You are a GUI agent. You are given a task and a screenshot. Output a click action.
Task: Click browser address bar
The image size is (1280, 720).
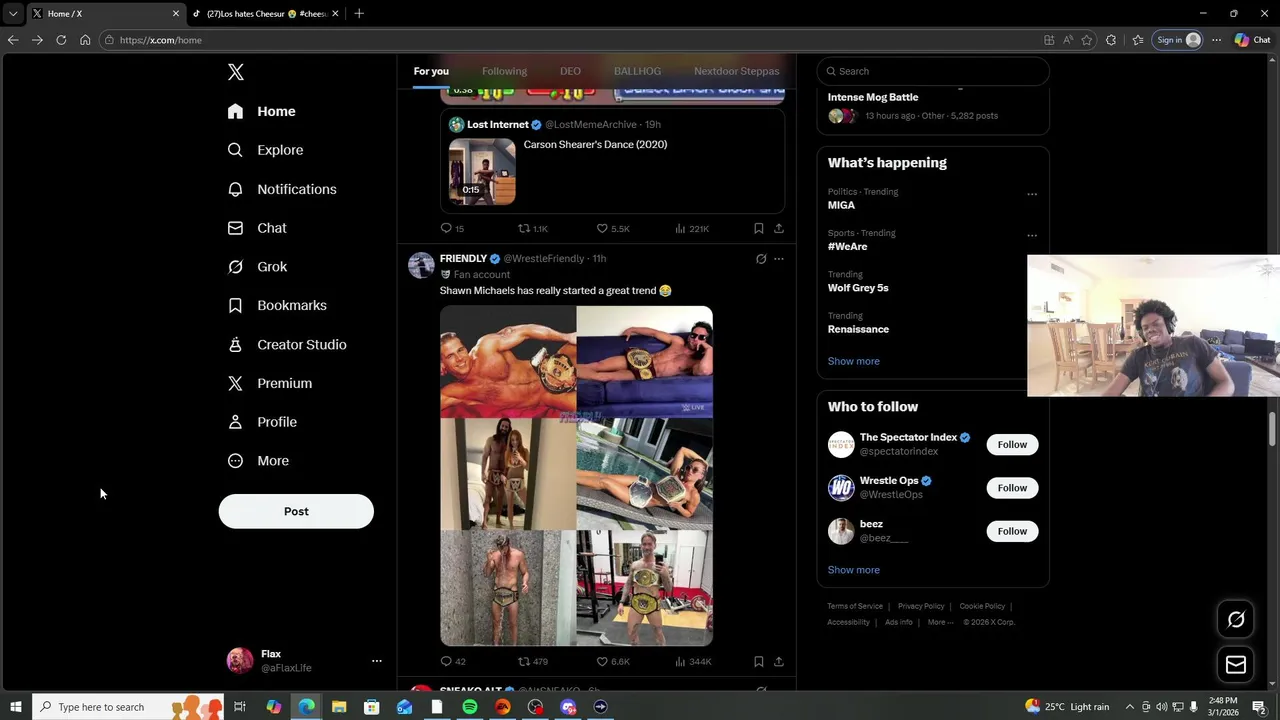(570, 40)
